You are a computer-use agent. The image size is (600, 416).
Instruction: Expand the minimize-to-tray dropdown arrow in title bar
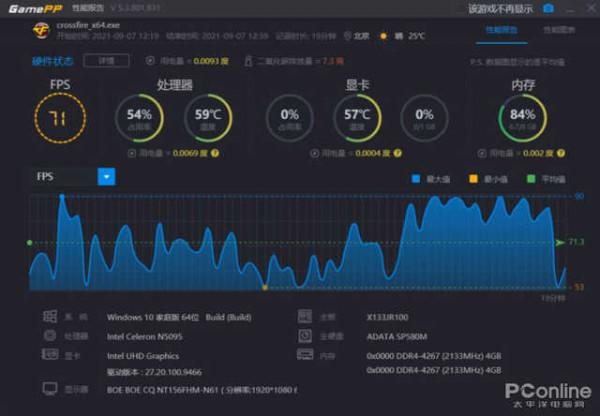coord(572,8)
